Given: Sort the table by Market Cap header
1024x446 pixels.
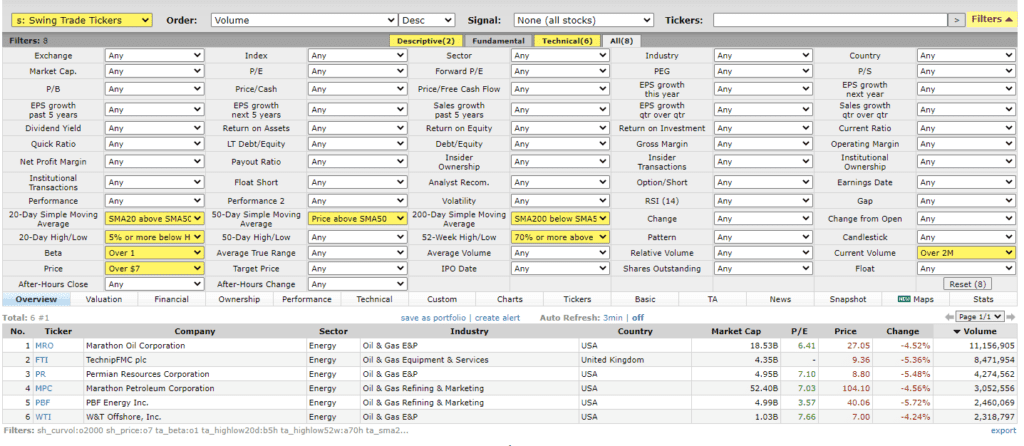Looking at the screenshot, I should pyautogui.click(x=735, y=331).
